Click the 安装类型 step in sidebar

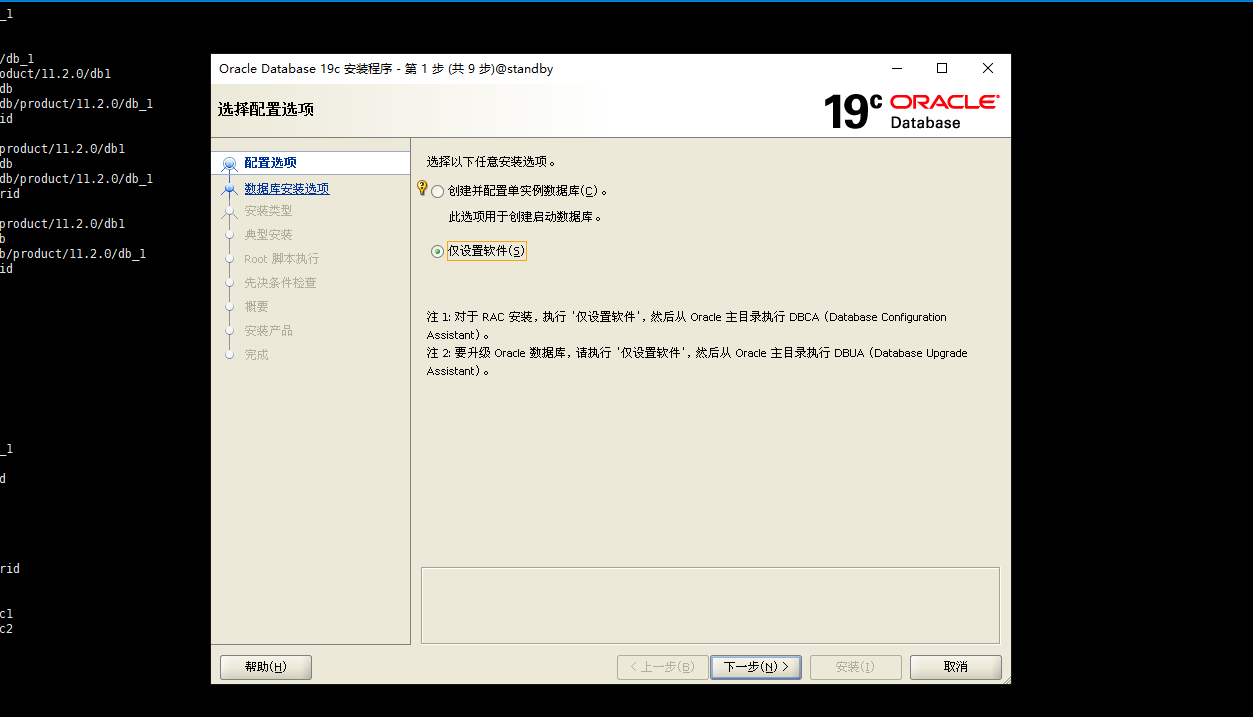pos(268,211)
